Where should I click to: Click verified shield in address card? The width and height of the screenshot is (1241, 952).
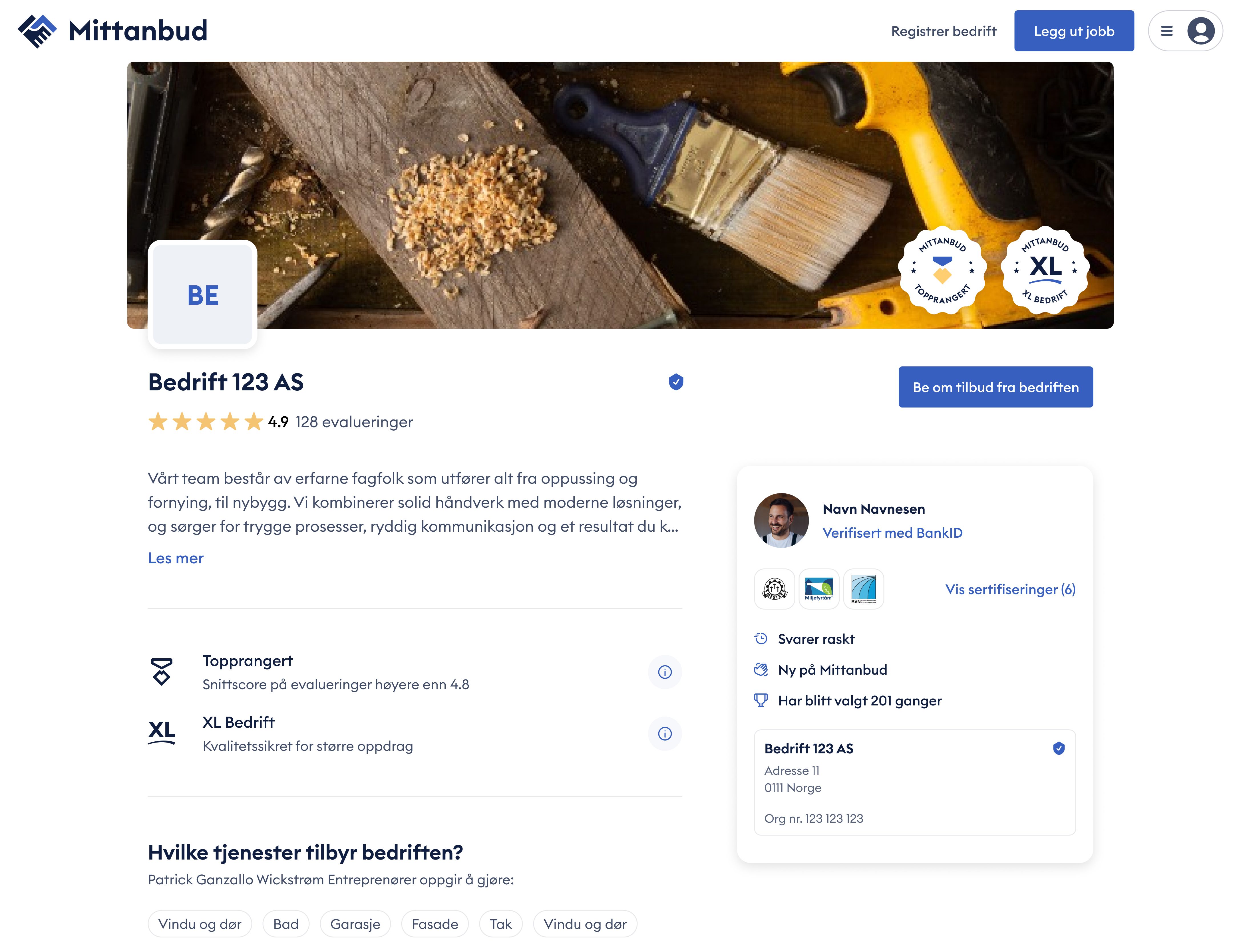click(x=1059, y=749)
